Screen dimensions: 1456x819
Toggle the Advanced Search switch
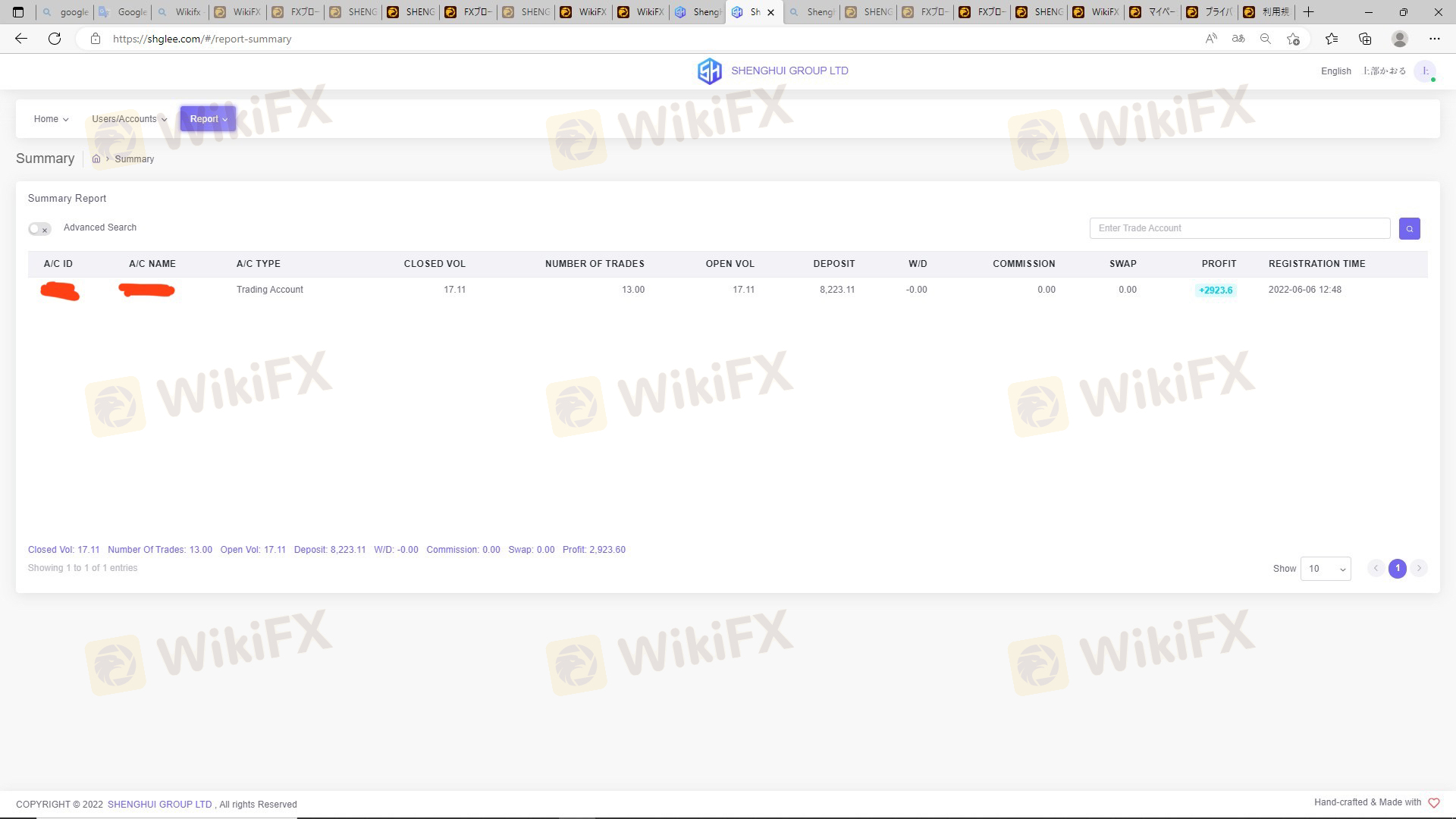click(39, 228)
